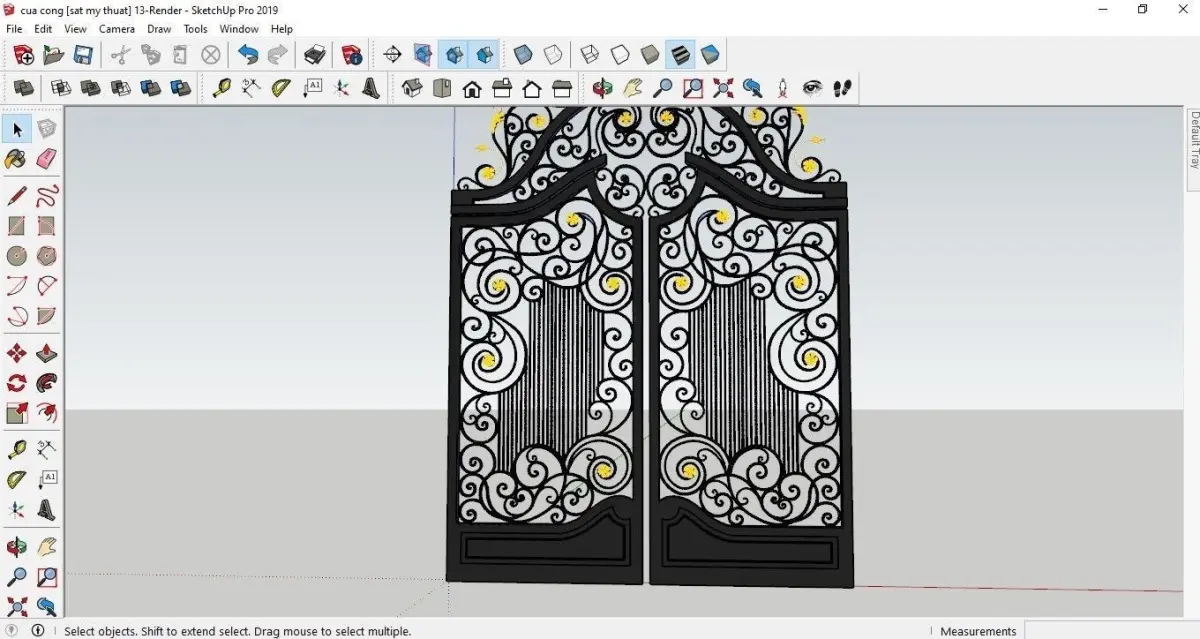Viewport: 1200px width, 639px height.
Task: Click the Make Component tool
Action: pos(47,128)
